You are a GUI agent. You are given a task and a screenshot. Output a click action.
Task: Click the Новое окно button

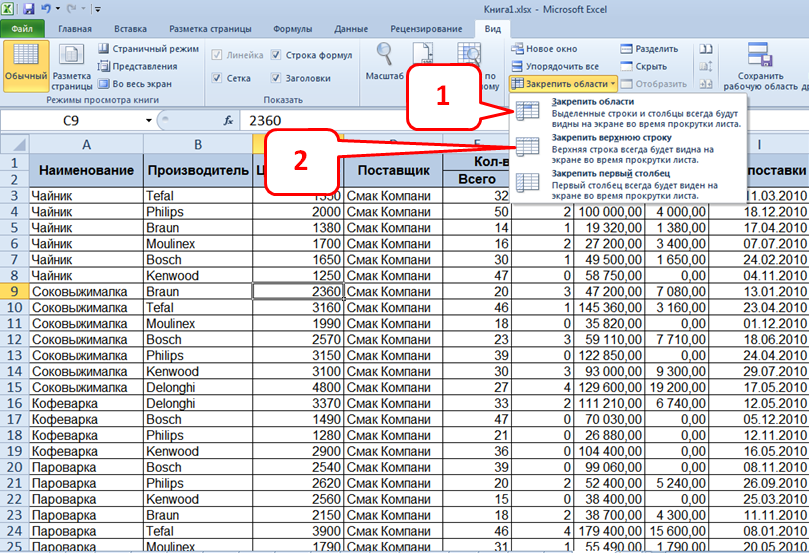tap(543, 48)
